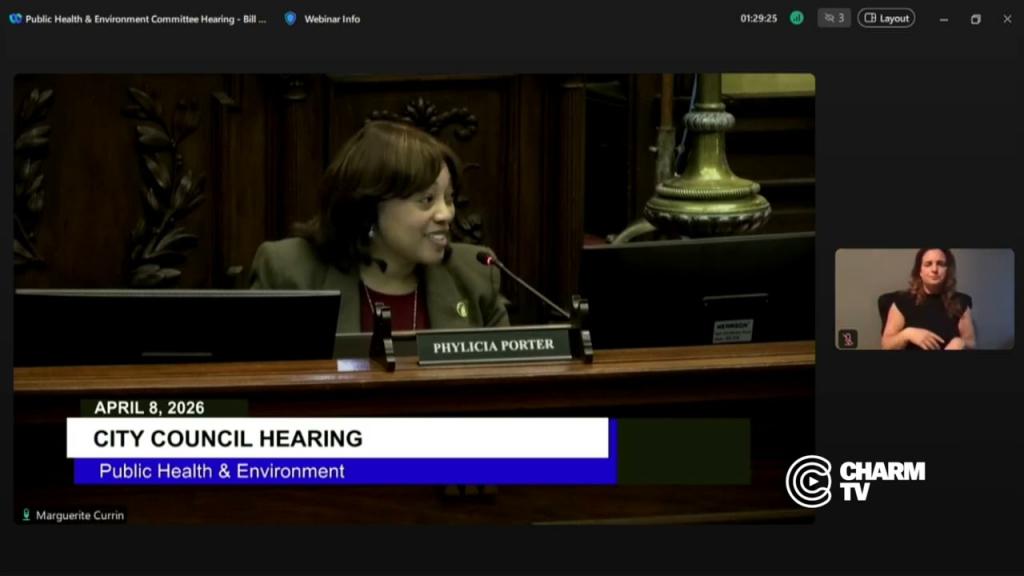Click the shield security icon
The height and width of the screenshot is (576, 1024).
pos(290,18)
